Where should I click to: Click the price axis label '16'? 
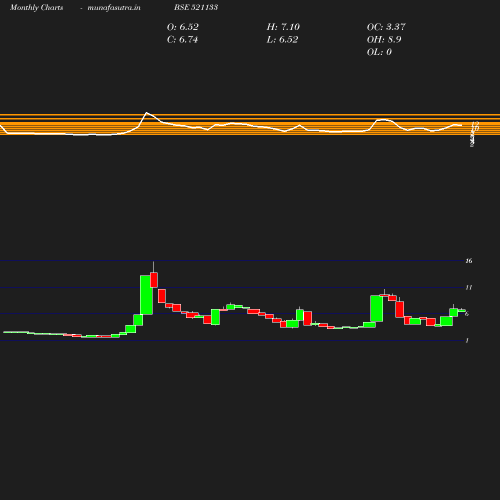(469, 261)
